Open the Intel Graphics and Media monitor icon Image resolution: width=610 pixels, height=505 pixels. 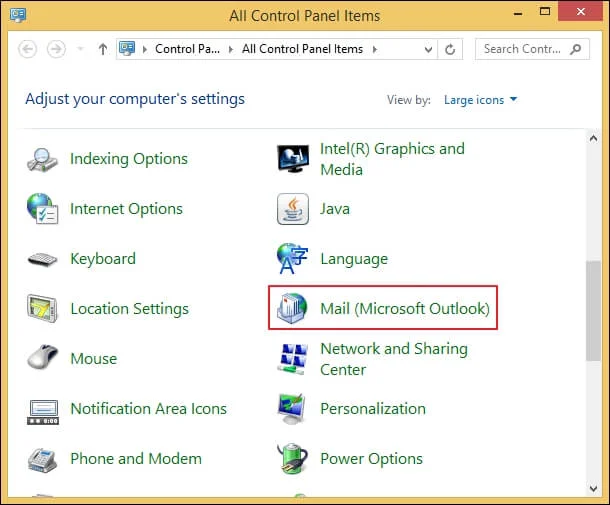pos(293,159)
